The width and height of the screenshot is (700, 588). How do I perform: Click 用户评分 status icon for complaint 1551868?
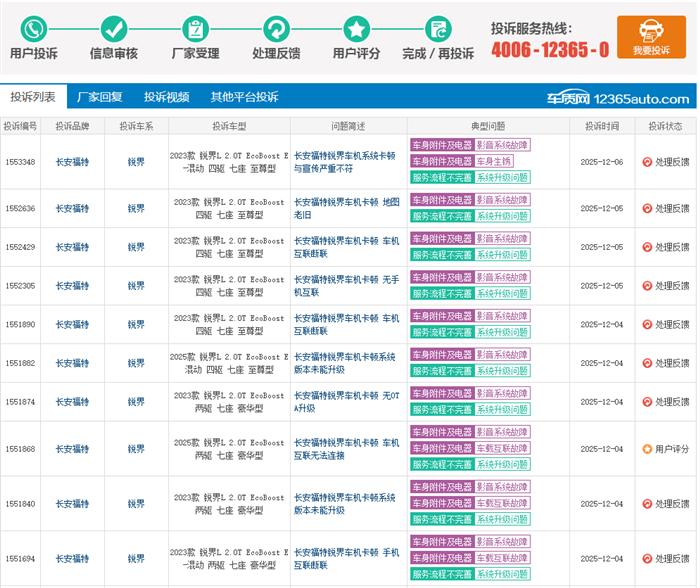647,450
